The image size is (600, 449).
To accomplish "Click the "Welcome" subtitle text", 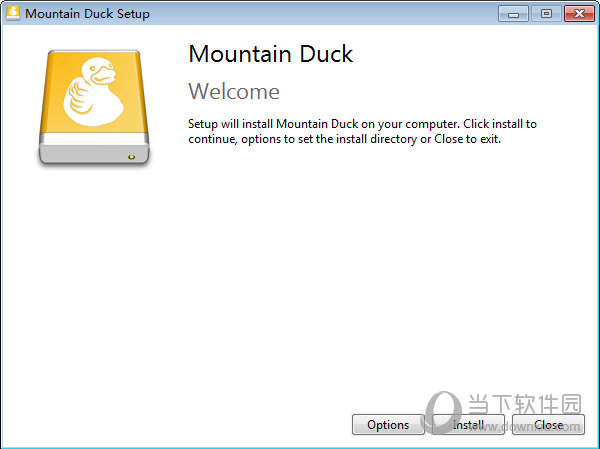I will click(x=234, y=91).
